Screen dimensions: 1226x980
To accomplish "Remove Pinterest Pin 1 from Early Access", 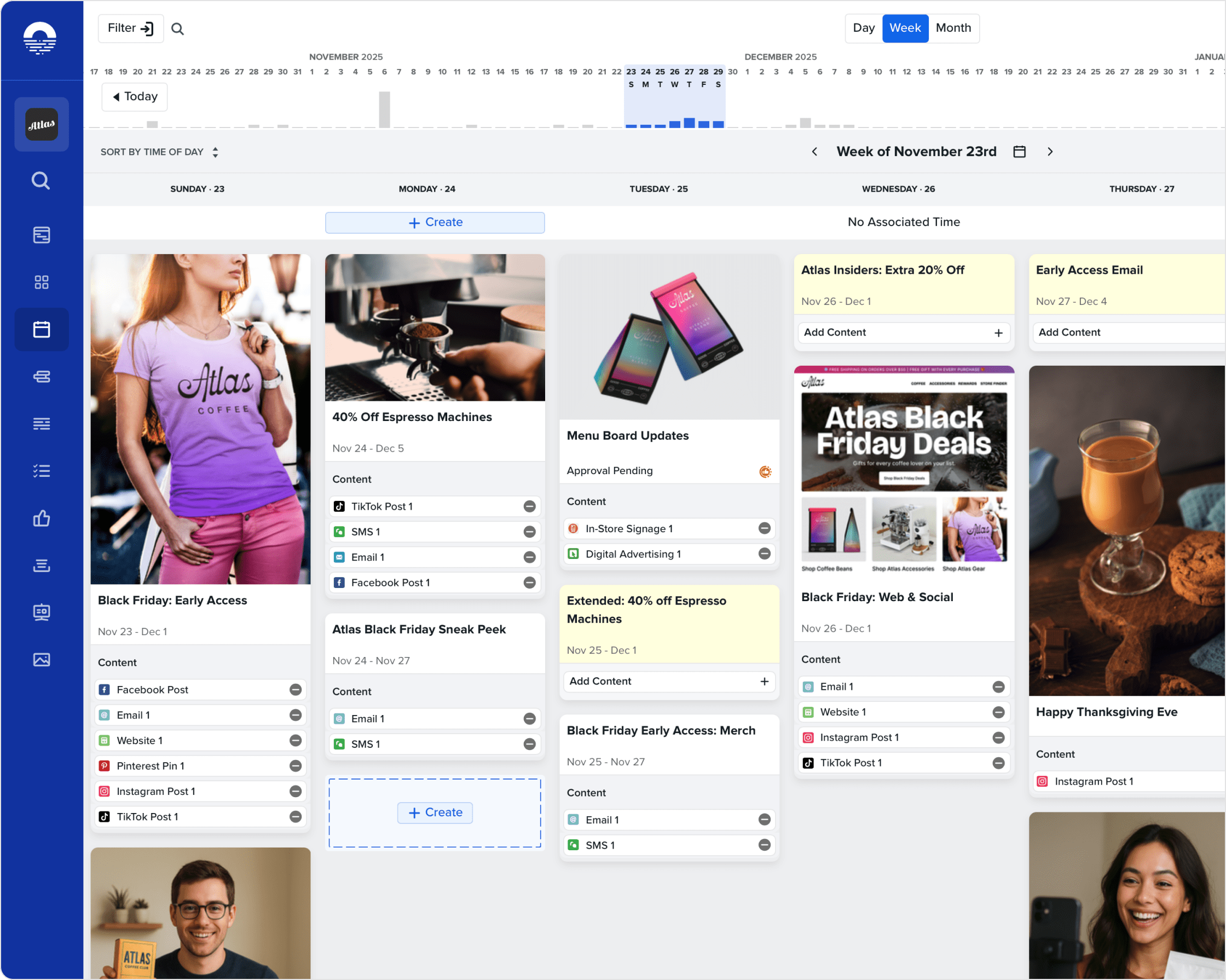I will pos(295,765).
